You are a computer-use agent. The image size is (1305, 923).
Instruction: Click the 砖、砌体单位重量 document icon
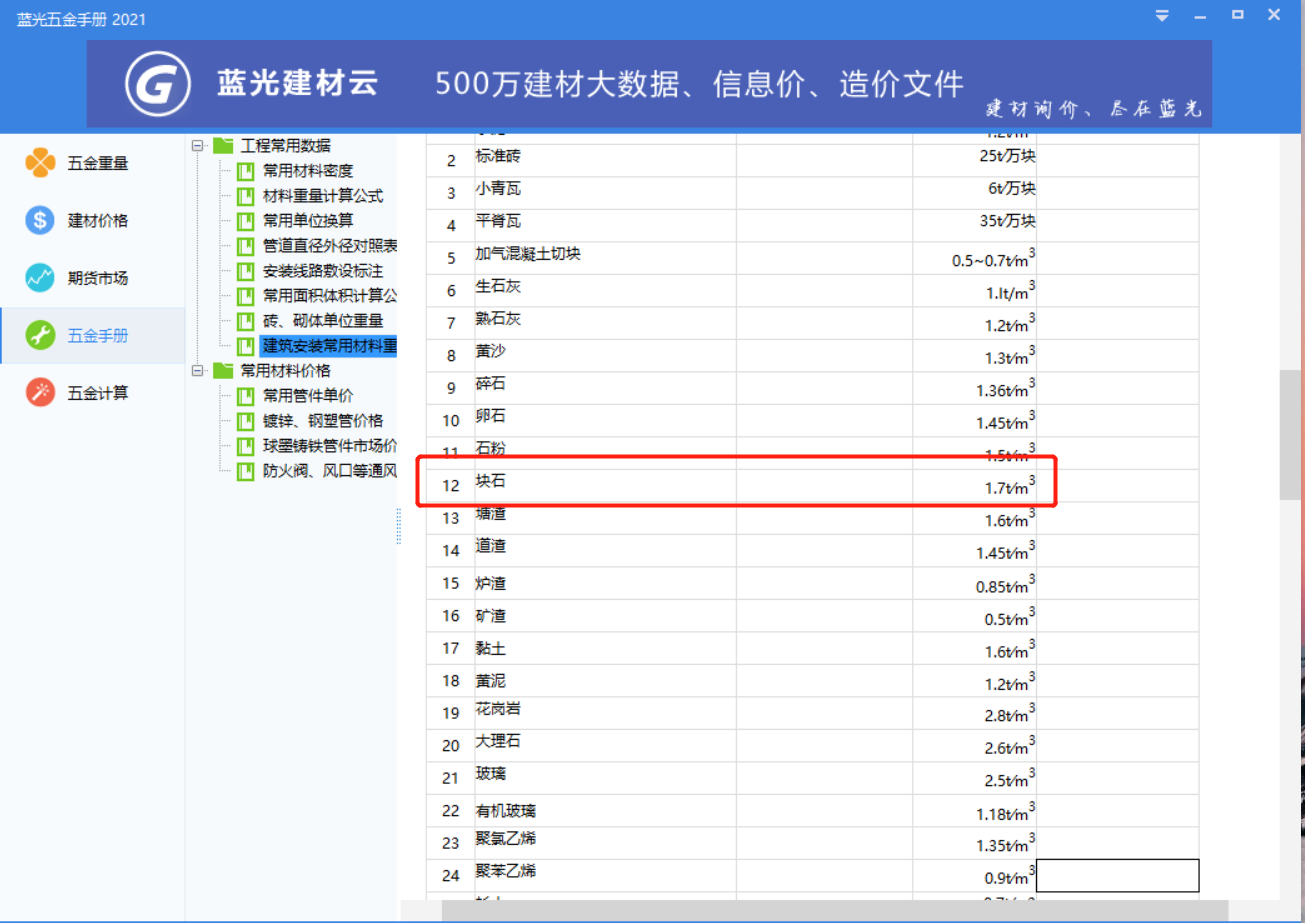pyautogui.click(x=245, y=321)
